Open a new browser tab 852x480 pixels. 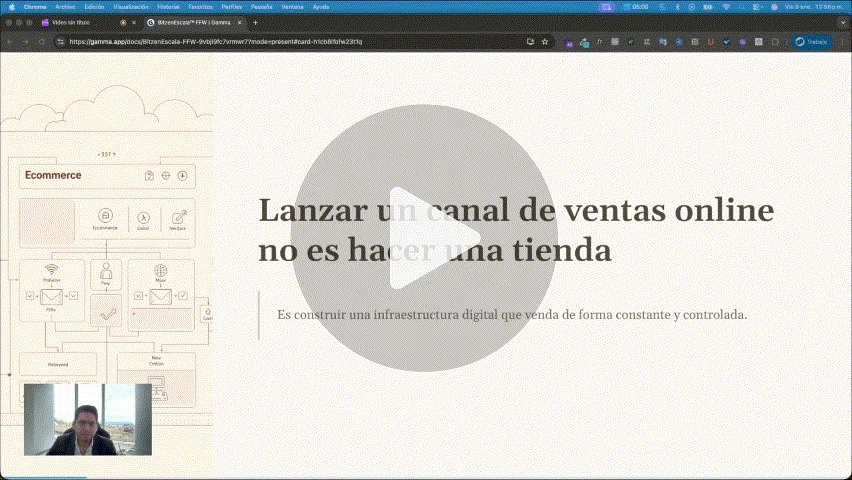point(255,22)
